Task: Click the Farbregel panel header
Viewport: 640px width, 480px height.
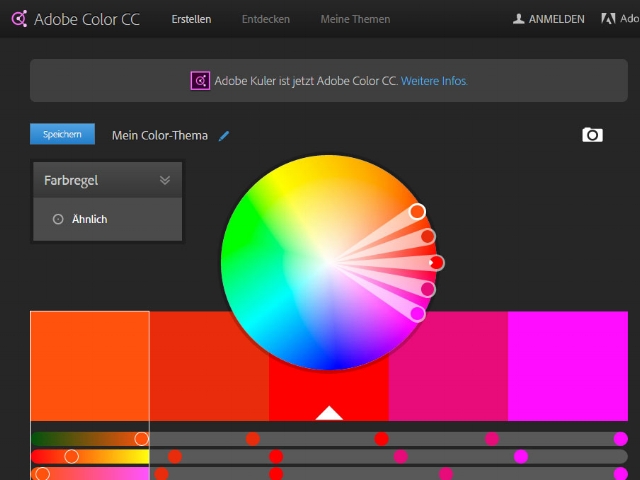Action: (x=107, y=180)
